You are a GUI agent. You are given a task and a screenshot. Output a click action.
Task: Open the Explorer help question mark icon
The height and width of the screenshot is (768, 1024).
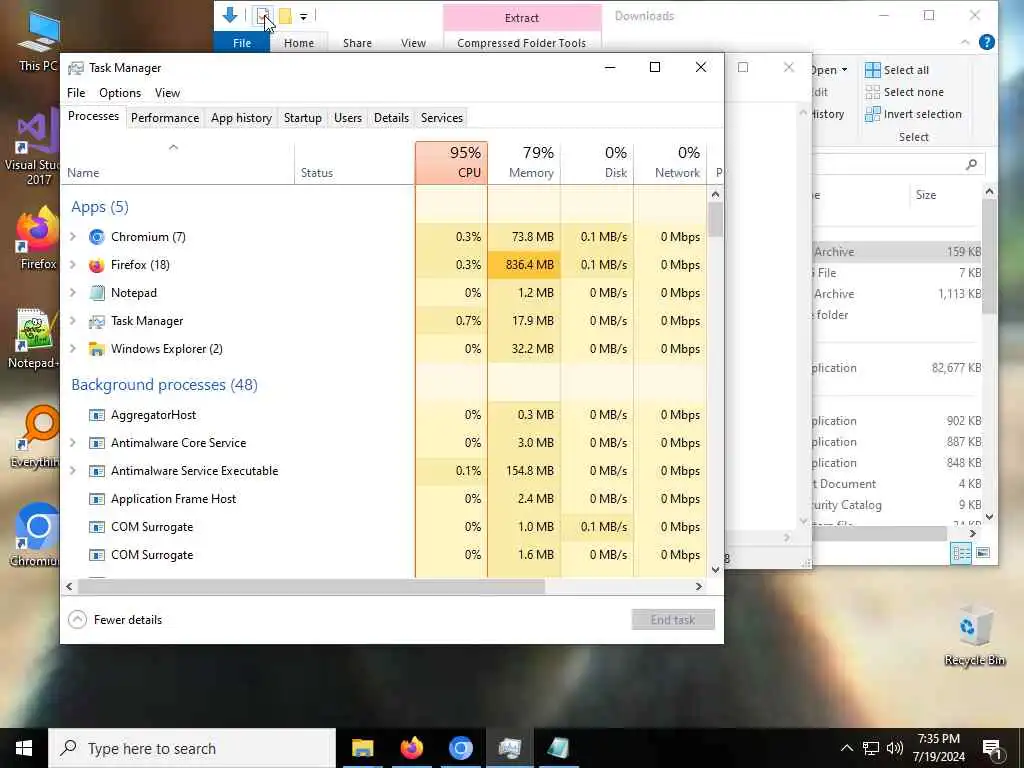point(987,42)
